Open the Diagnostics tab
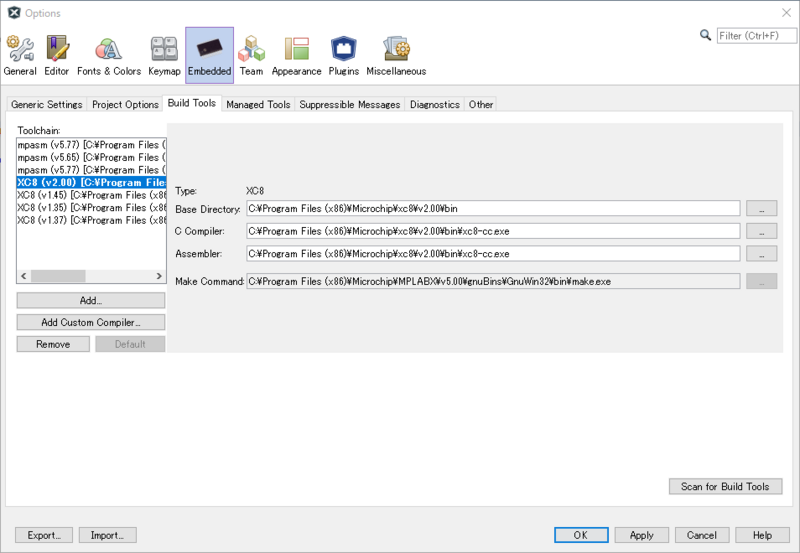 coord(435,104)
